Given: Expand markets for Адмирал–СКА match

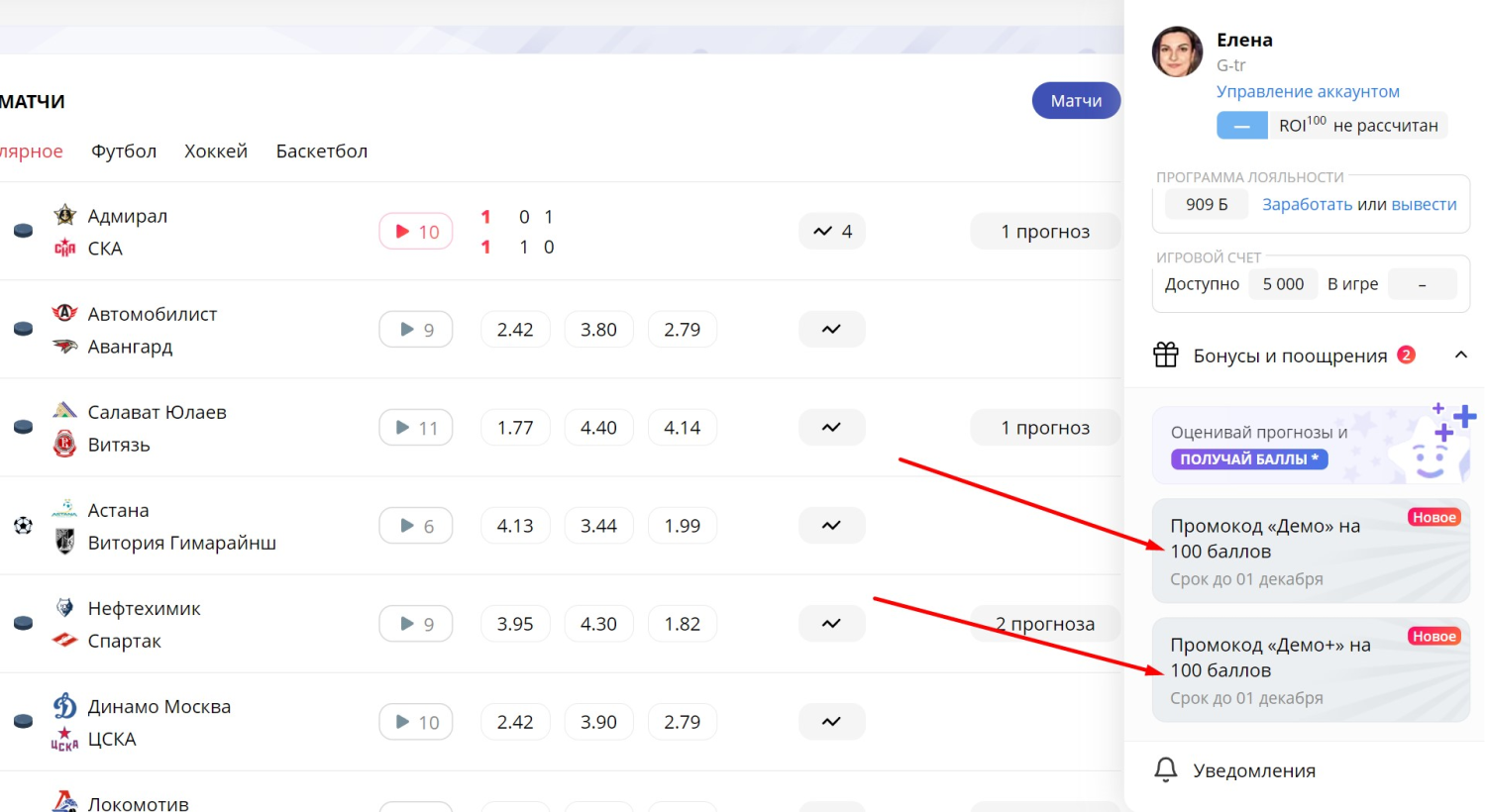Looking at the screenshot, I should (831, 232).
